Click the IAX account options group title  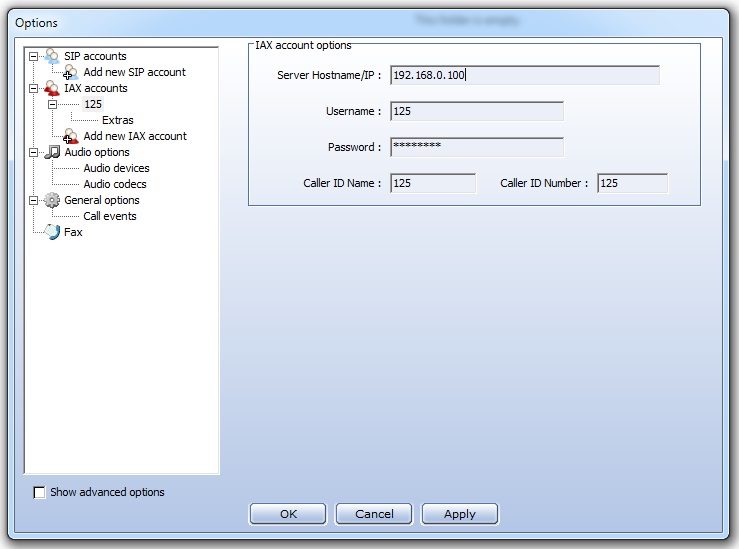tap(303, 45)
